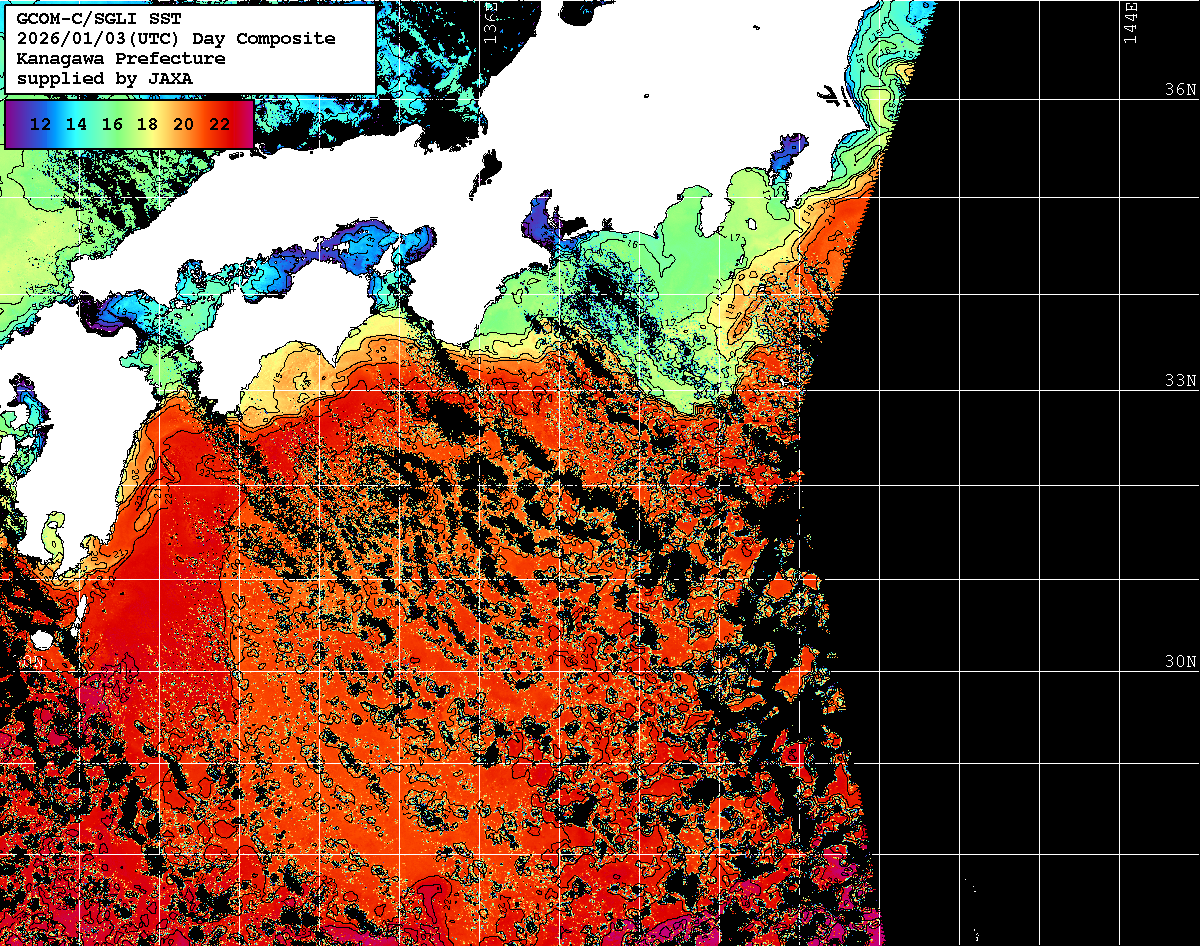This screenshot has width=1200, height=946.
Task: Click the 14 value on the color scale
Action: tap(77, 125)
